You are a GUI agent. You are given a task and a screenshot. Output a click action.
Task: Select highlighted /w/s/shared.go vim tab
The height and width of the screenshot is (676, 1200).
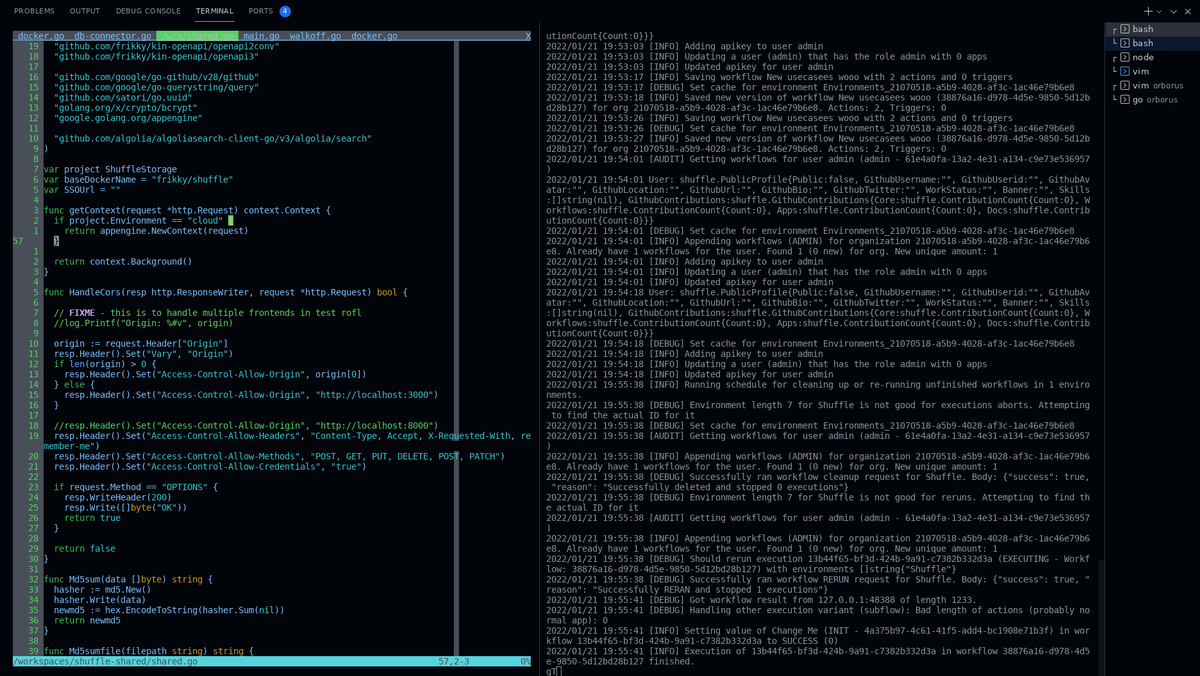tap(196, 36)
